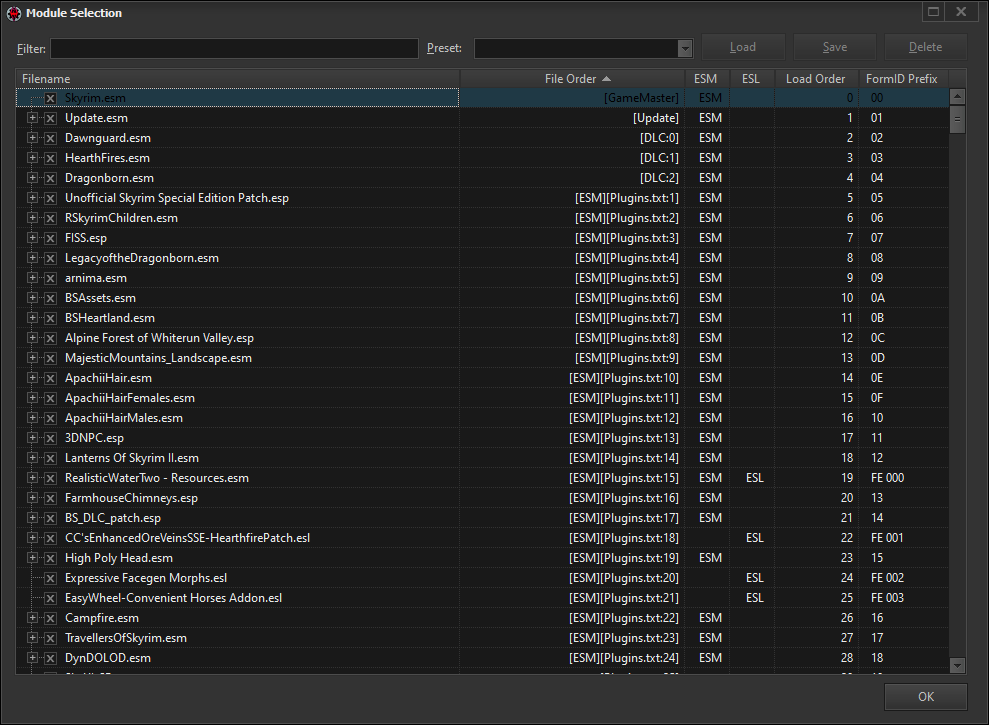Select the BS_DLC_patch.esp row

pyautogui.click(x=483, y=518)
